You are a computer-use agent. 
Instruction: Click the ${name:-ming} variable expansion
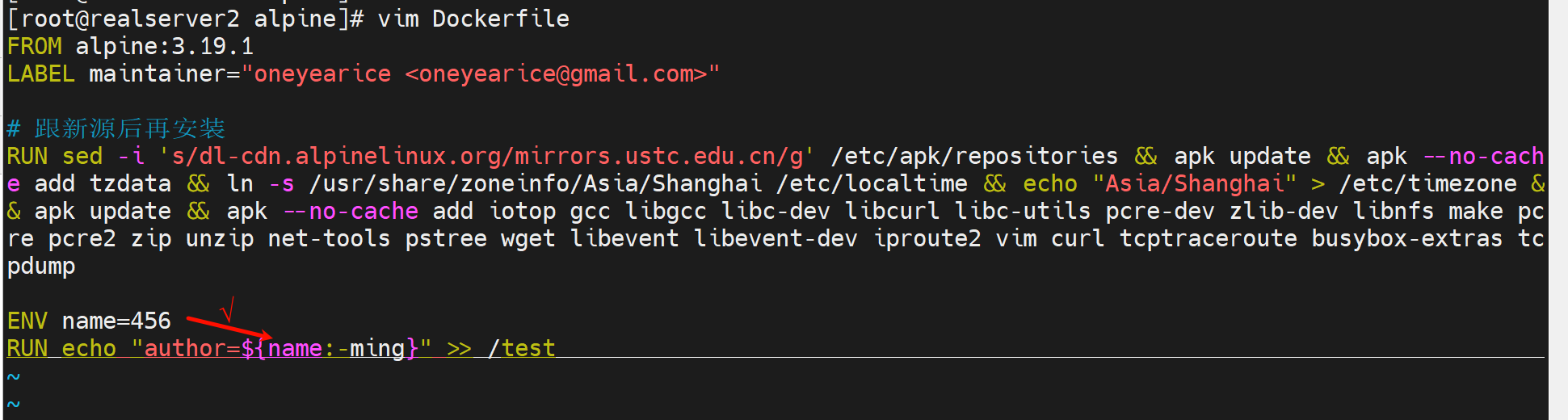click(330, 348)
